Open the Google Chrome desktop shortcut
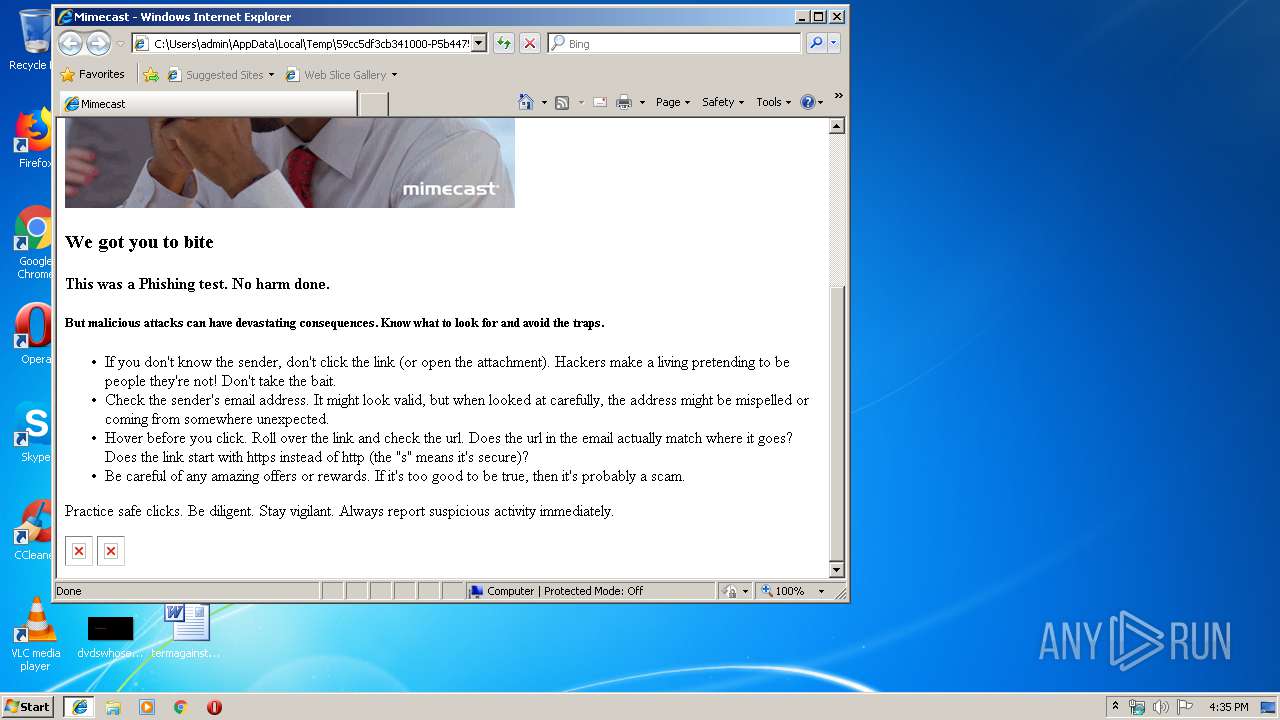1280x720 pixels. 34,242
